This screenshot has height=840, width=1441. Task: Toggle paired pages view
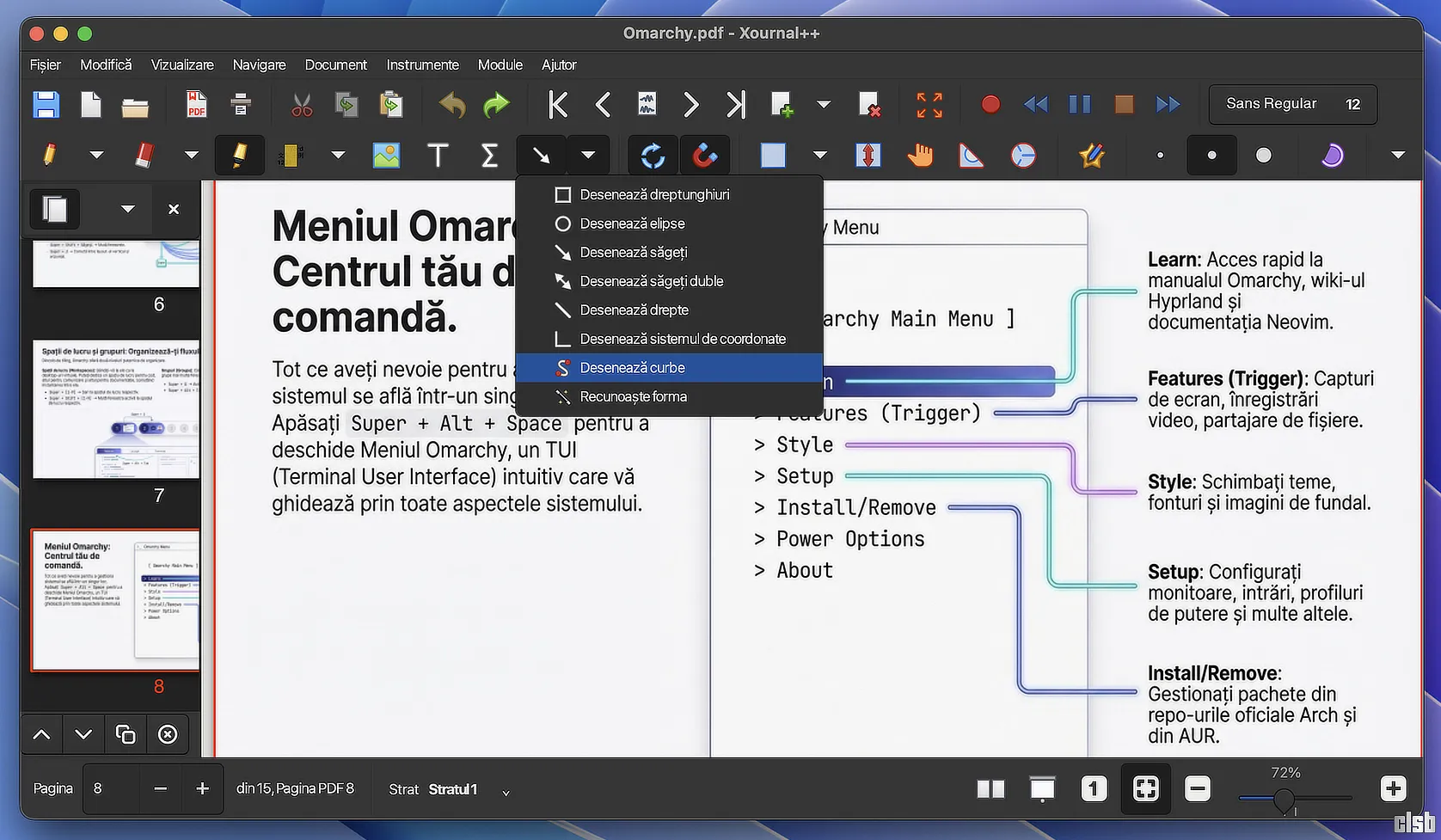click(x=990, y=788)
